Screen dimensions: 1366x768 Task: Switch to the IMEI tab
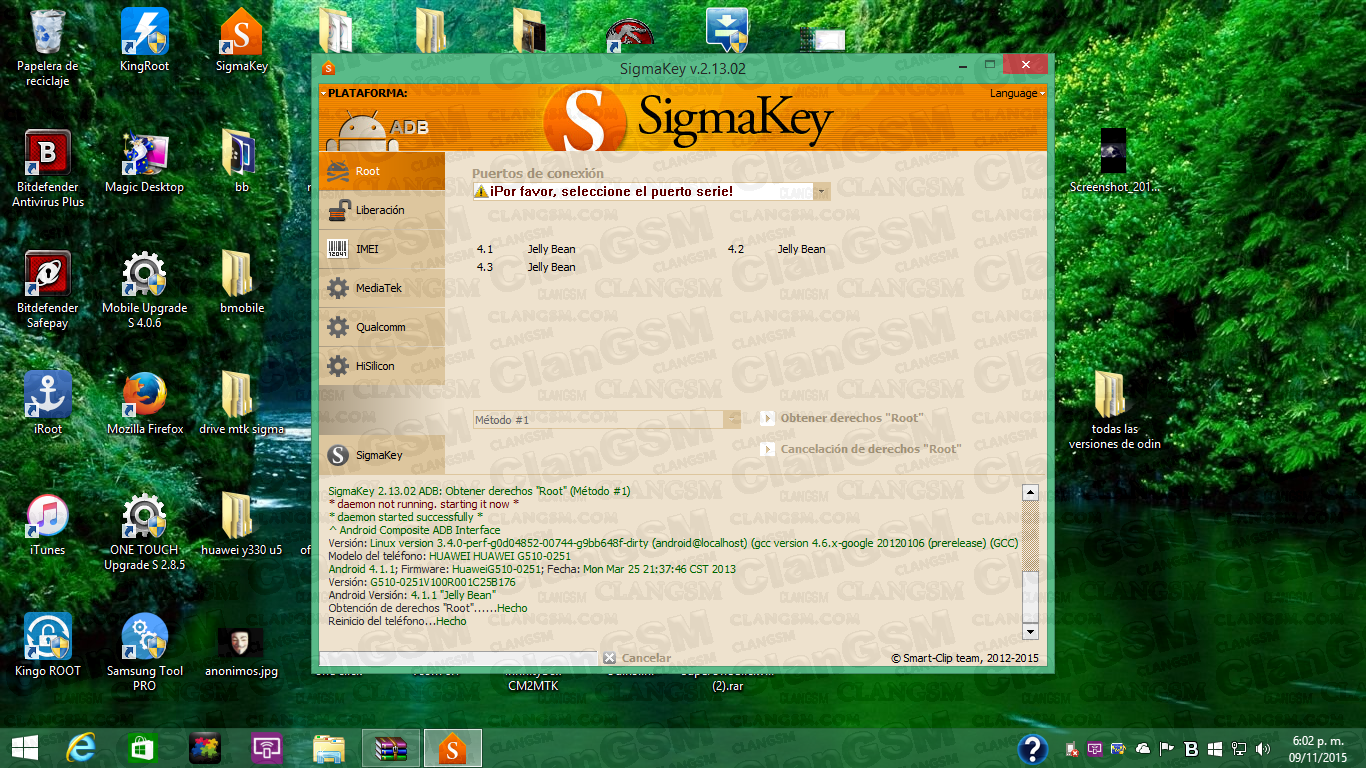382,249
